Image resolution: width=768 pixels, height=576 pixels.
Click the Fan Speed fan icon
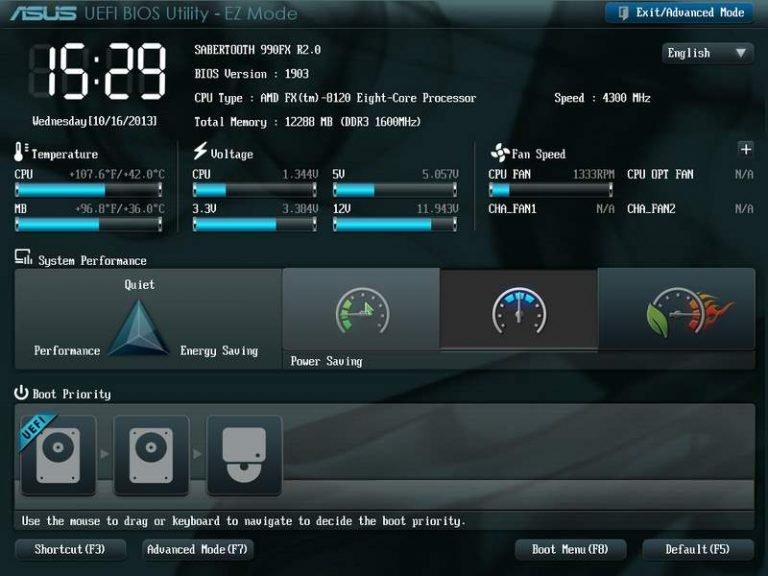pos(500,152)
